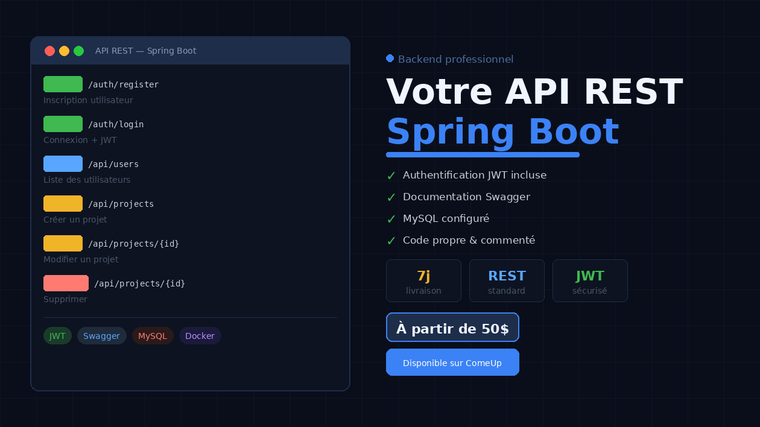
Task: Open the /auth/login endpoint
Action: click(116, 124)
